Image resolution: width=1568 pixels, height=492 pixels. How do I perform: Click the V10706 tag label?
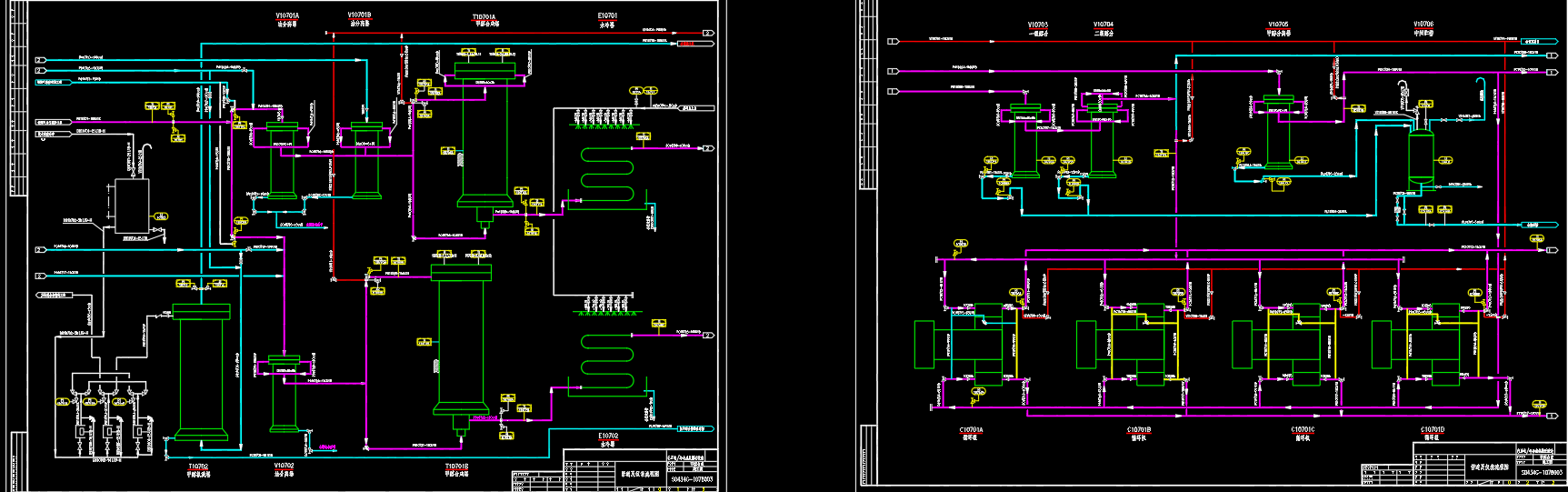click(x=1423, y=25)
